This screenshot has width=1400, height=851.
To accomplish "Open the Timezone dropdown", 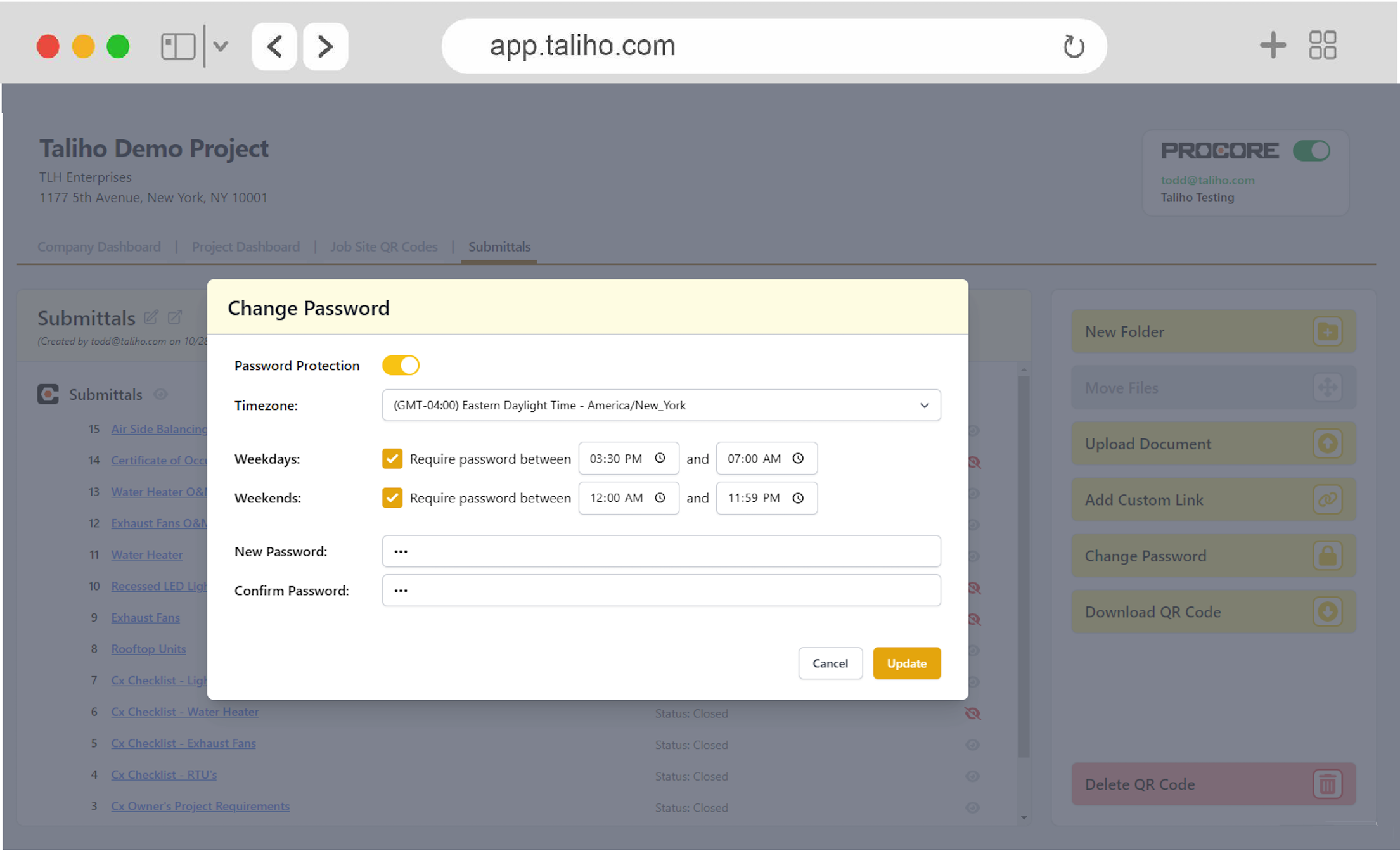I will coord(661,405).
